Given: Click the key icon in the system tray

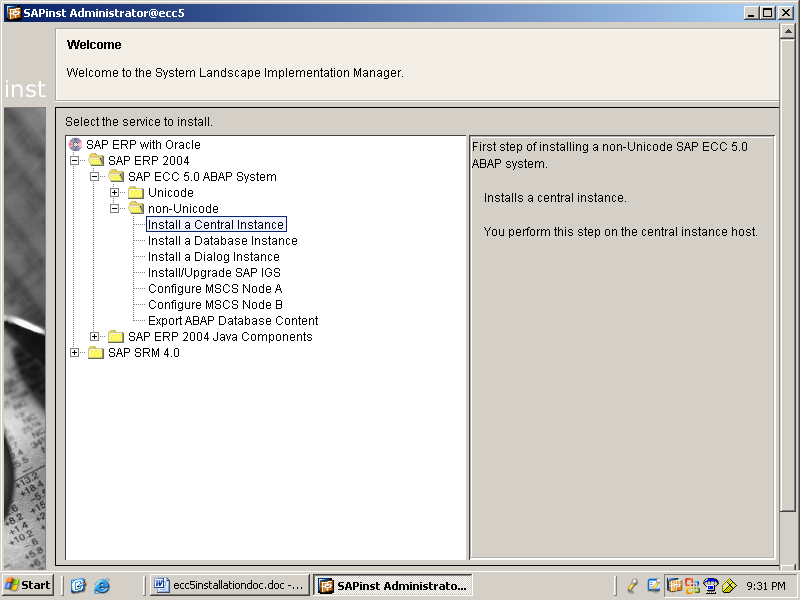Looking at the screenshot, I should (x=632, y=585).
